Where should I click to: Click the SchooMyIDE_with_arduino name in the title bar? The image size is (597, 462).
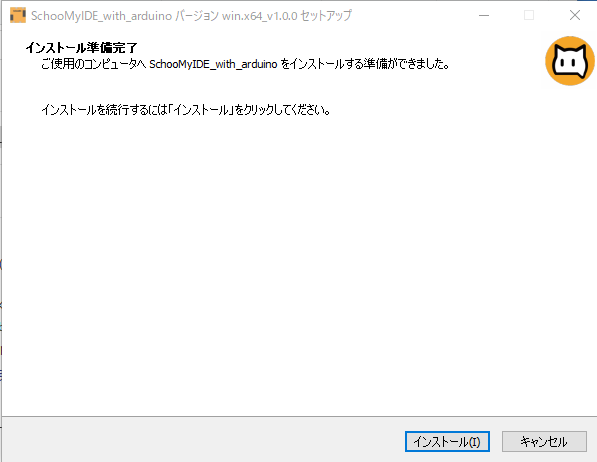click(102, 16)
